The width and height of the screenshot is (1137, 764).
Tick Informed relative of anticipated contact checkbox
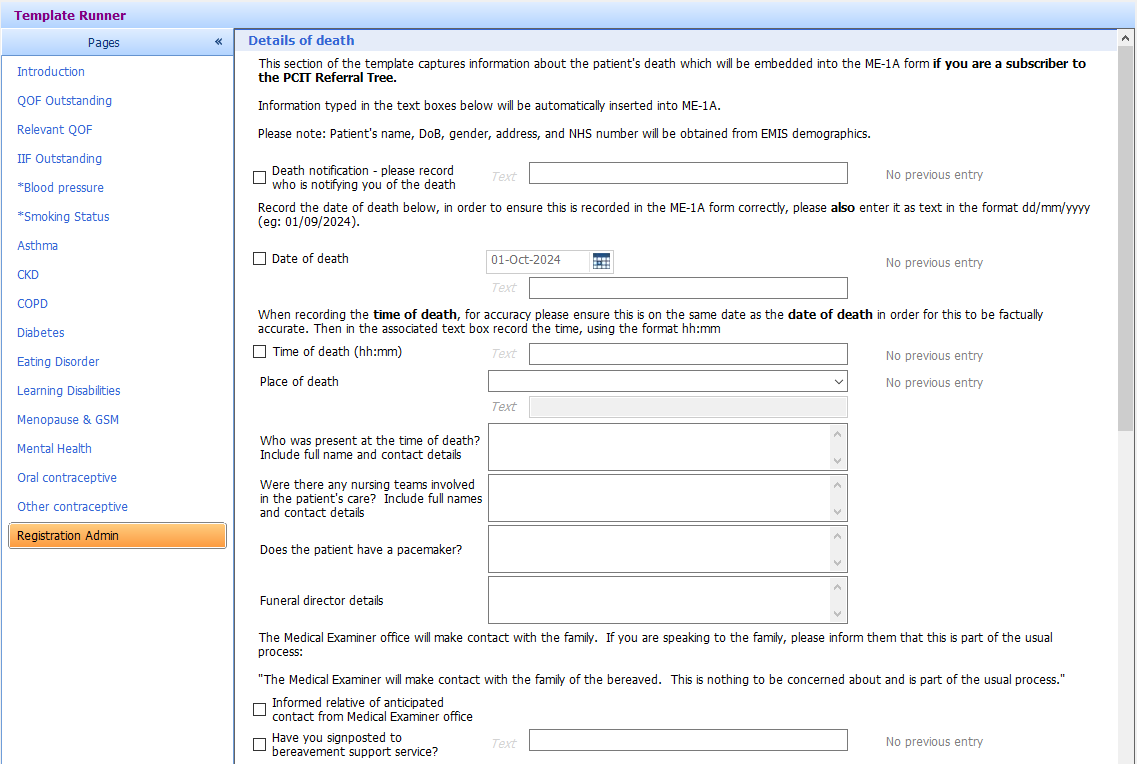coord(259,710)
